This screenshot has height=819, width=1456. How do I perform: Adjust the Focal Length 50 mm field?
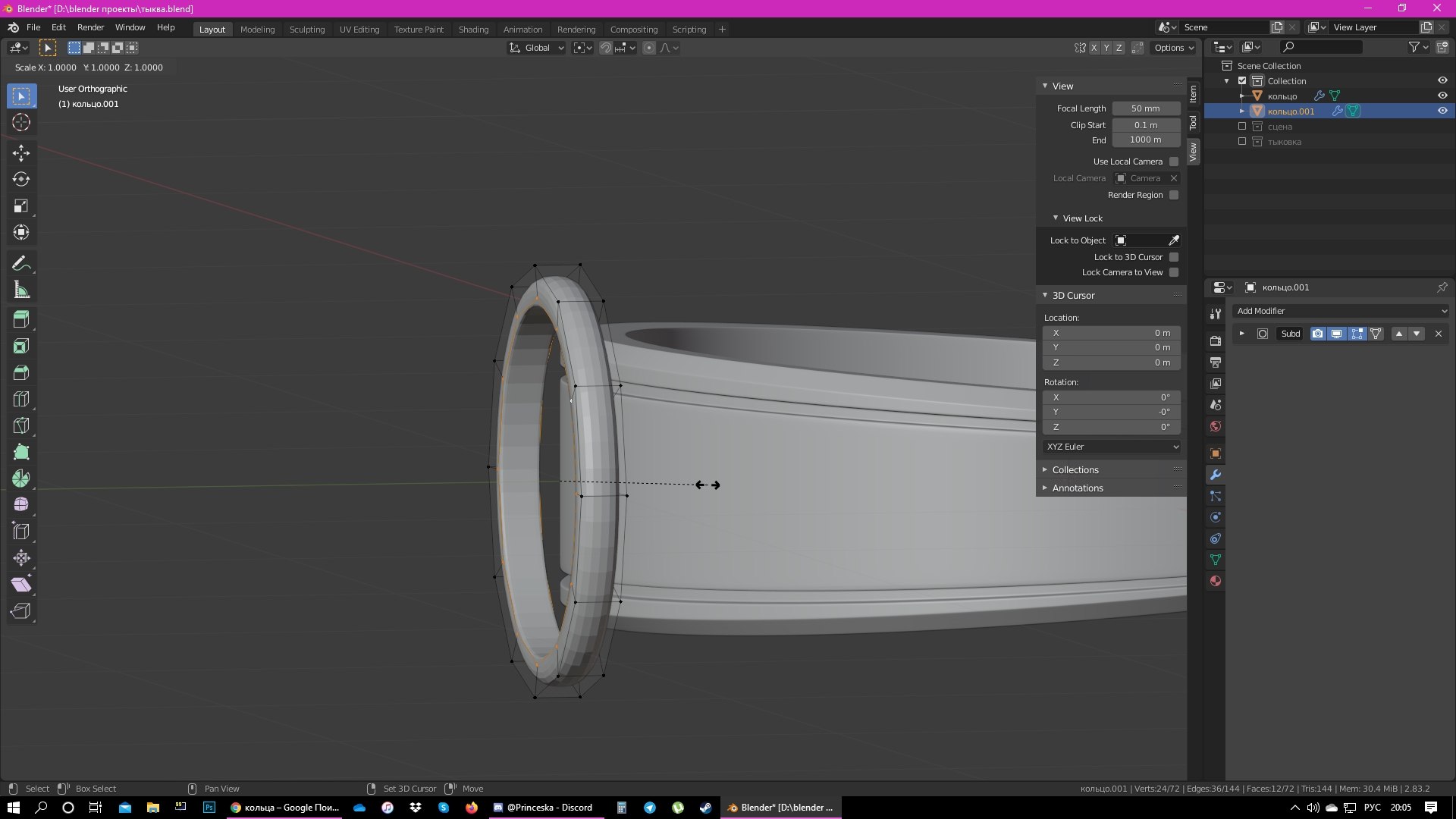[1146, 108]
